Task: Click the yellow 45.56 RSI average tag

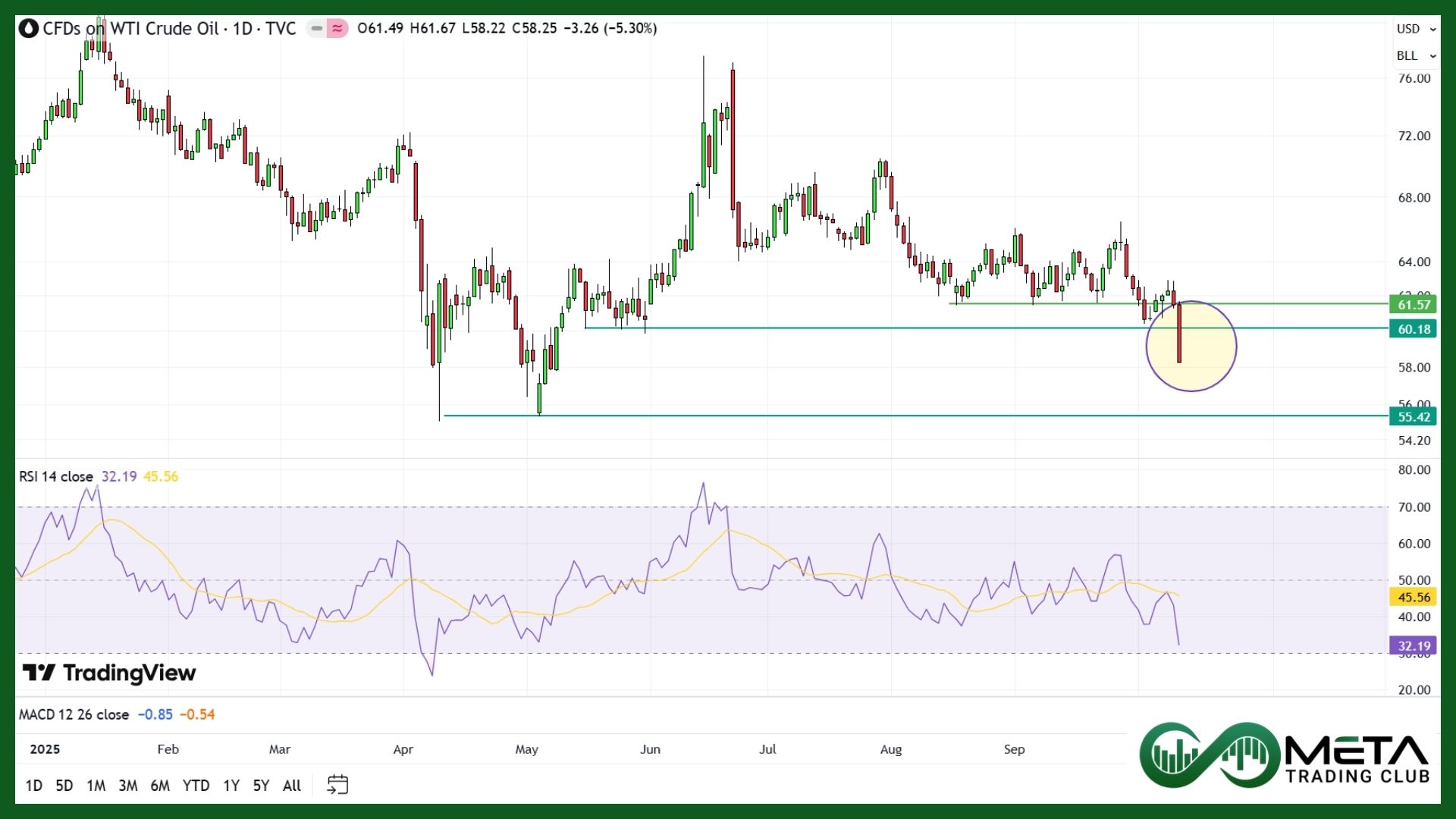Action: [x=1413, y=598]
